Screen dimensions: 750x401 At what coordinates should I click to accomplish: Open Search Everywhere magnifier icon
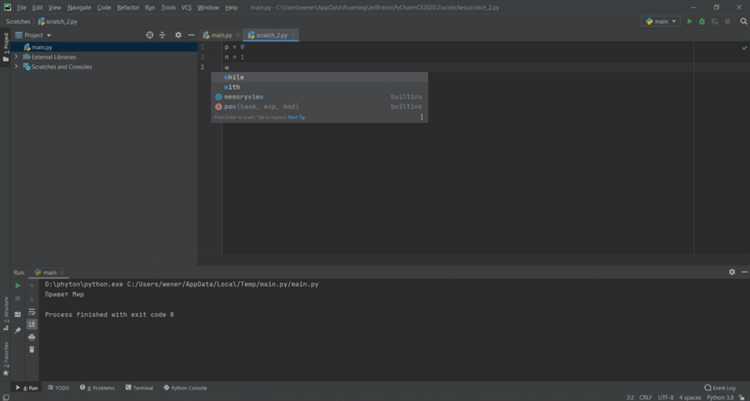[x=743, y=22]
